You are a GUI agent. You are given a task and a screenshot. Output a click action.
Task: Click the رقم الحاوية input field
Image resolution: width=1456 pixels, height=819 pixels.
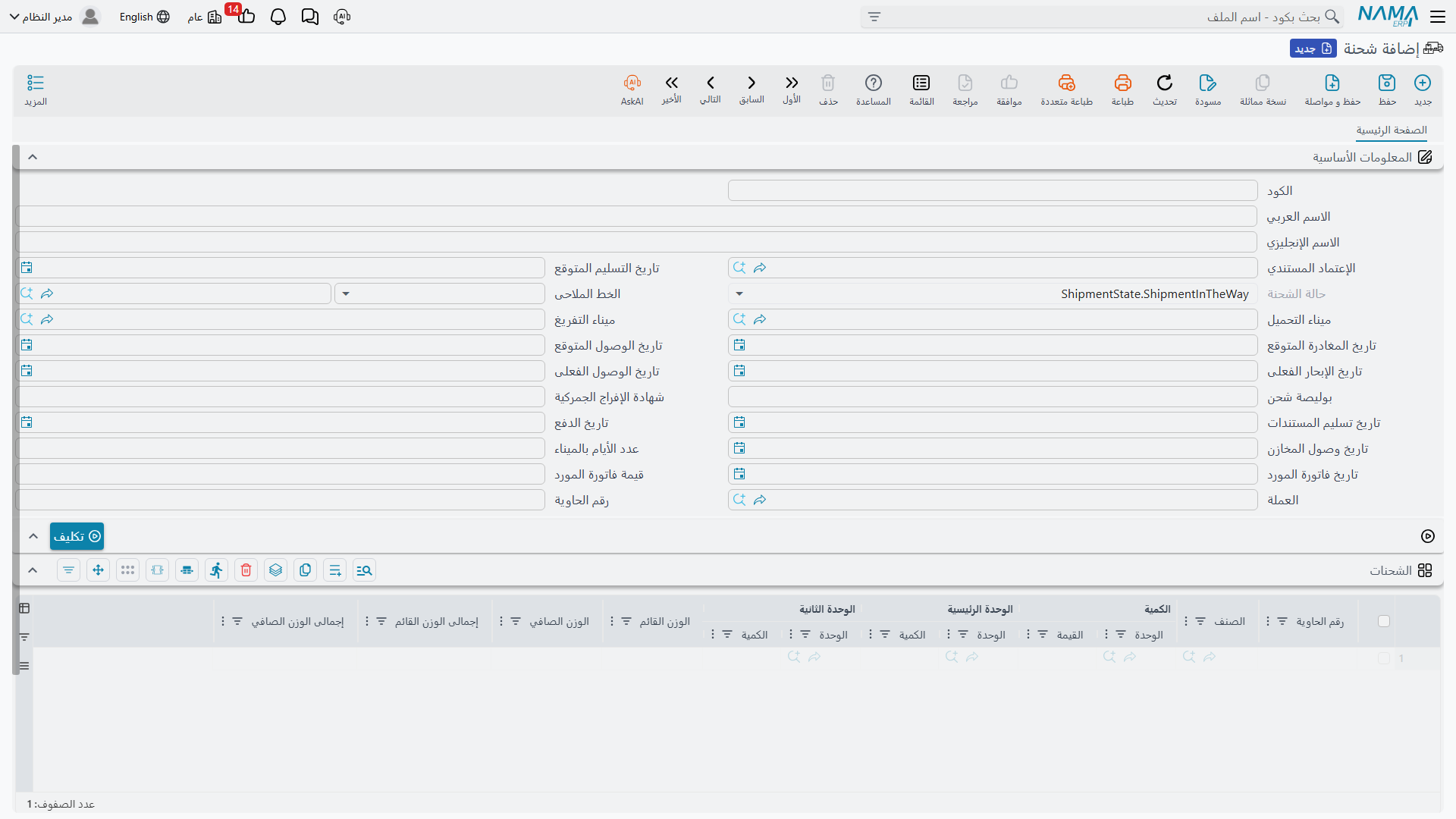[281, 500]
